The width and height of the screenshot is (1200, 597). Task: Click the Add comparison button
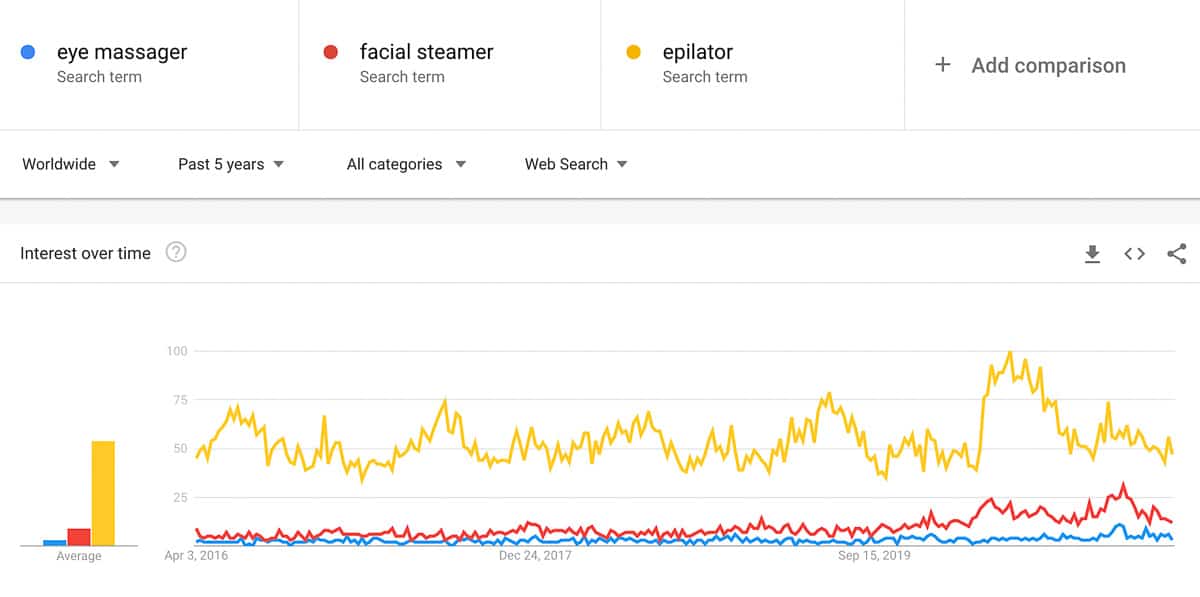(x=1048, y=65)
